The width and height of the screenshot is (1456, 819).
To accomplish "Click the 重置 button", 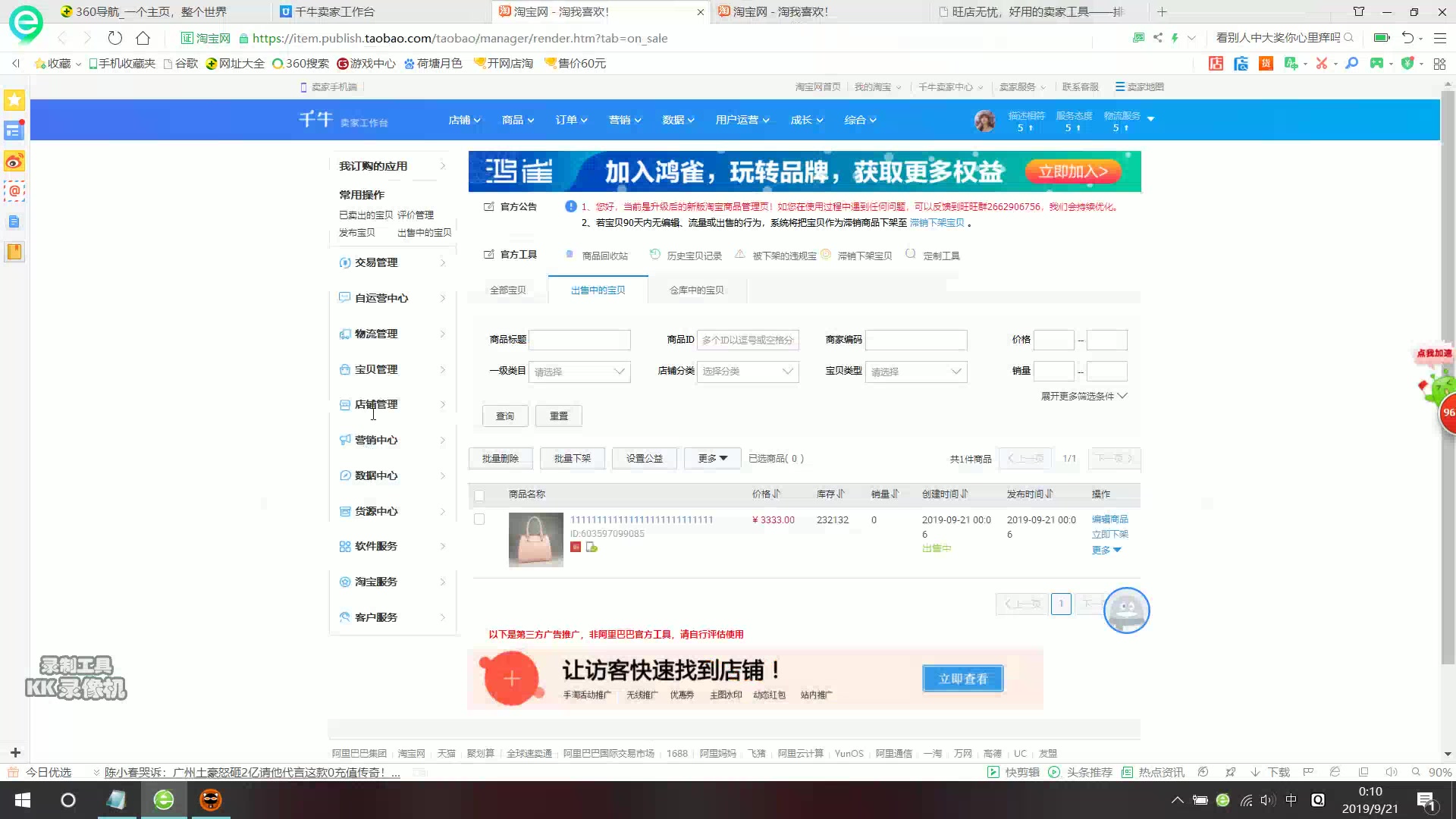I will pyautogui.click(x=559, y=416).
